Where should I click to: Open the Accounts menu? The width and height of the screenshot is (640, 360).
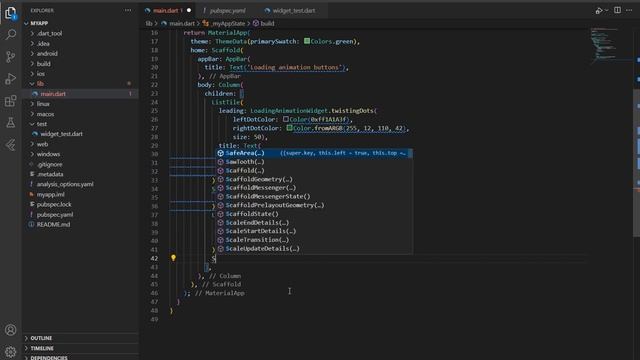[x=11, y=330]
